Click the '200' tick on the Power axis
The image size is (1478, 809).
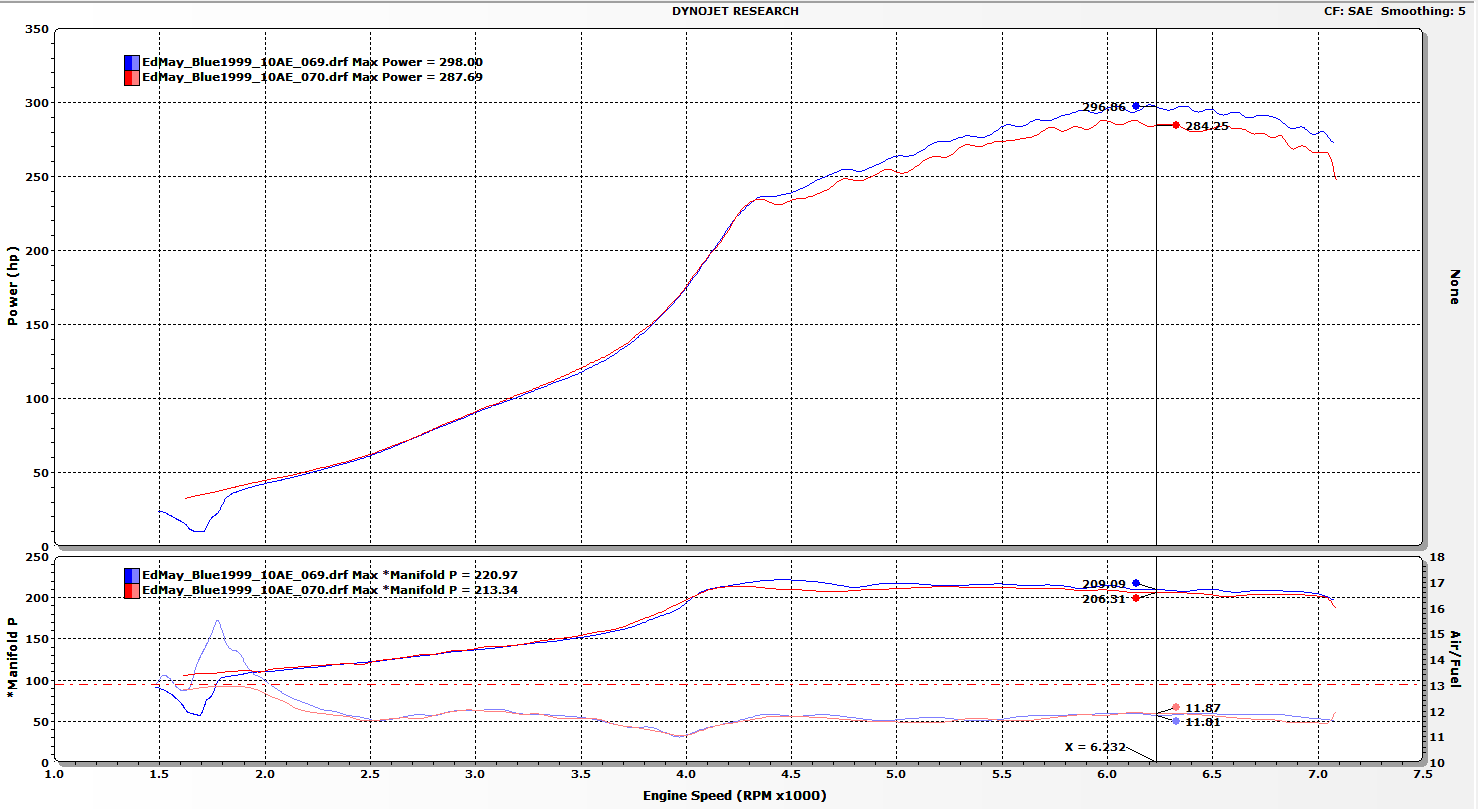click(38, 251)
